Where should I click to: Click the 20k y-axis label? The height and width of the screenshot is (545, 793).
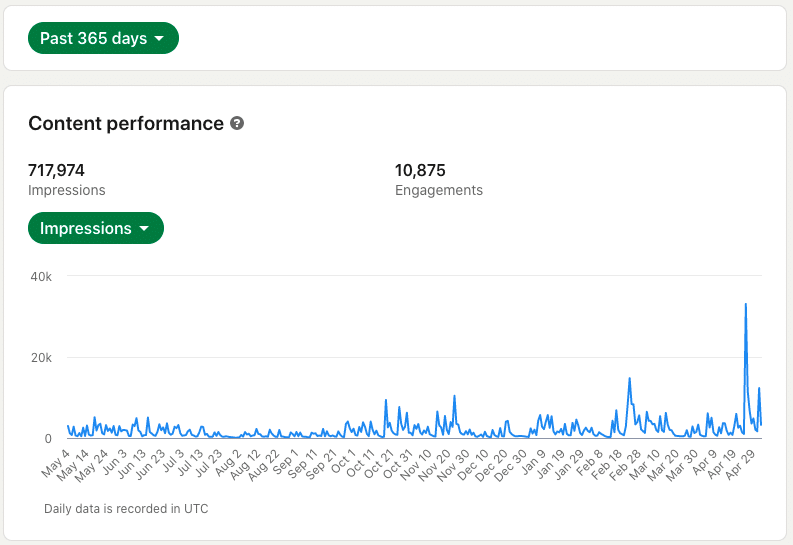coord(41,357)
